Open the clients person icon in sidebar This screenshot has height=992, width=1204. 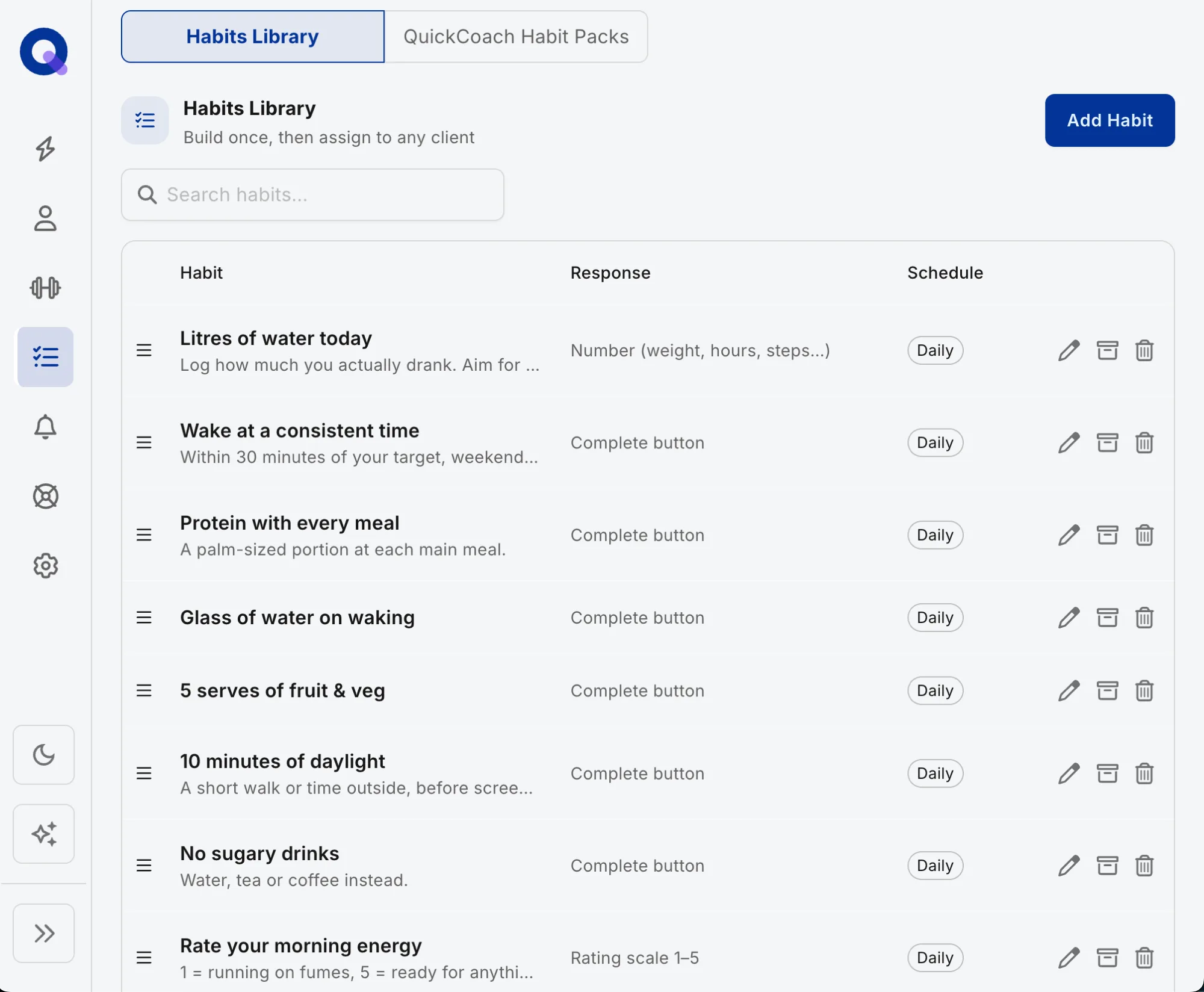point(45,219)
